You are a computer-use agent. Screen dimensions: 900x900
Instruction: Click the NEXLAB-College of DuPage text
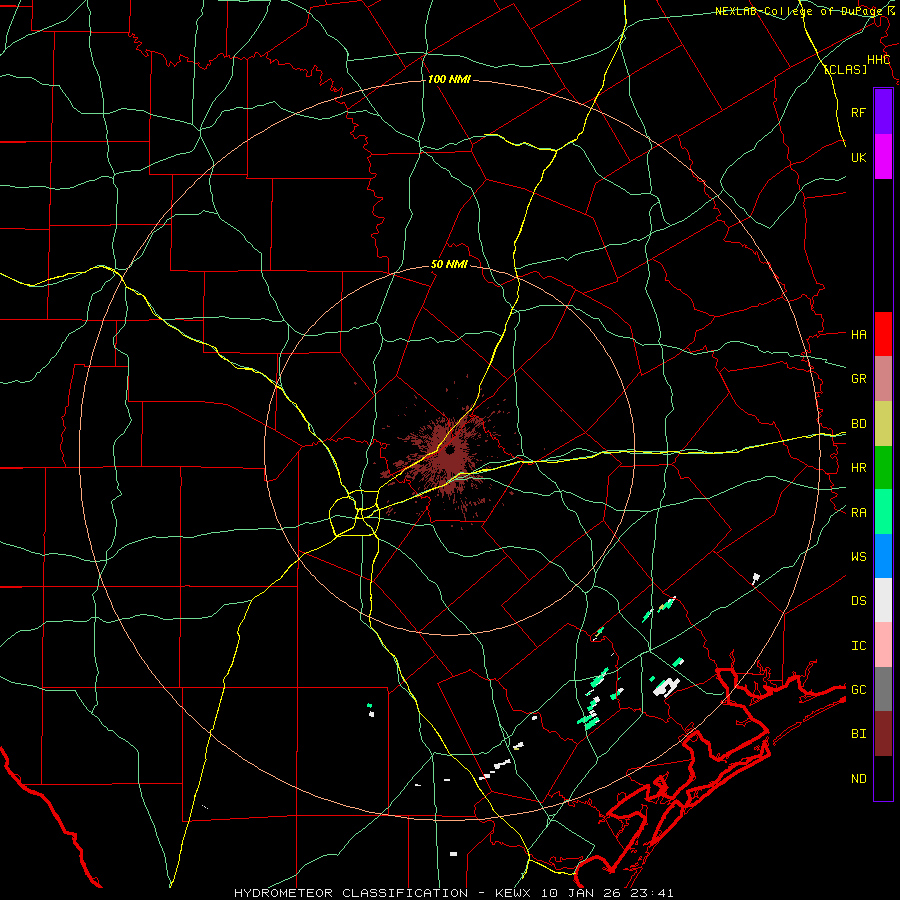pyautogui.click(x=799, y=11)
